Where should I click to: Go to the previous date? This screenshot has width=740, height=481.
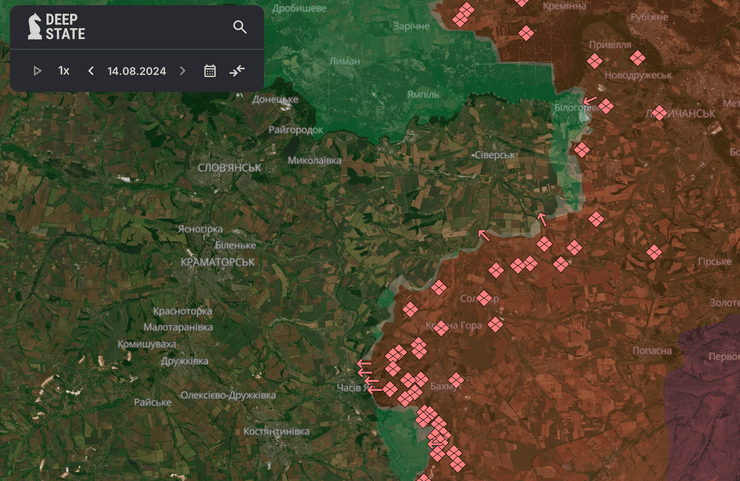point(91,71)
